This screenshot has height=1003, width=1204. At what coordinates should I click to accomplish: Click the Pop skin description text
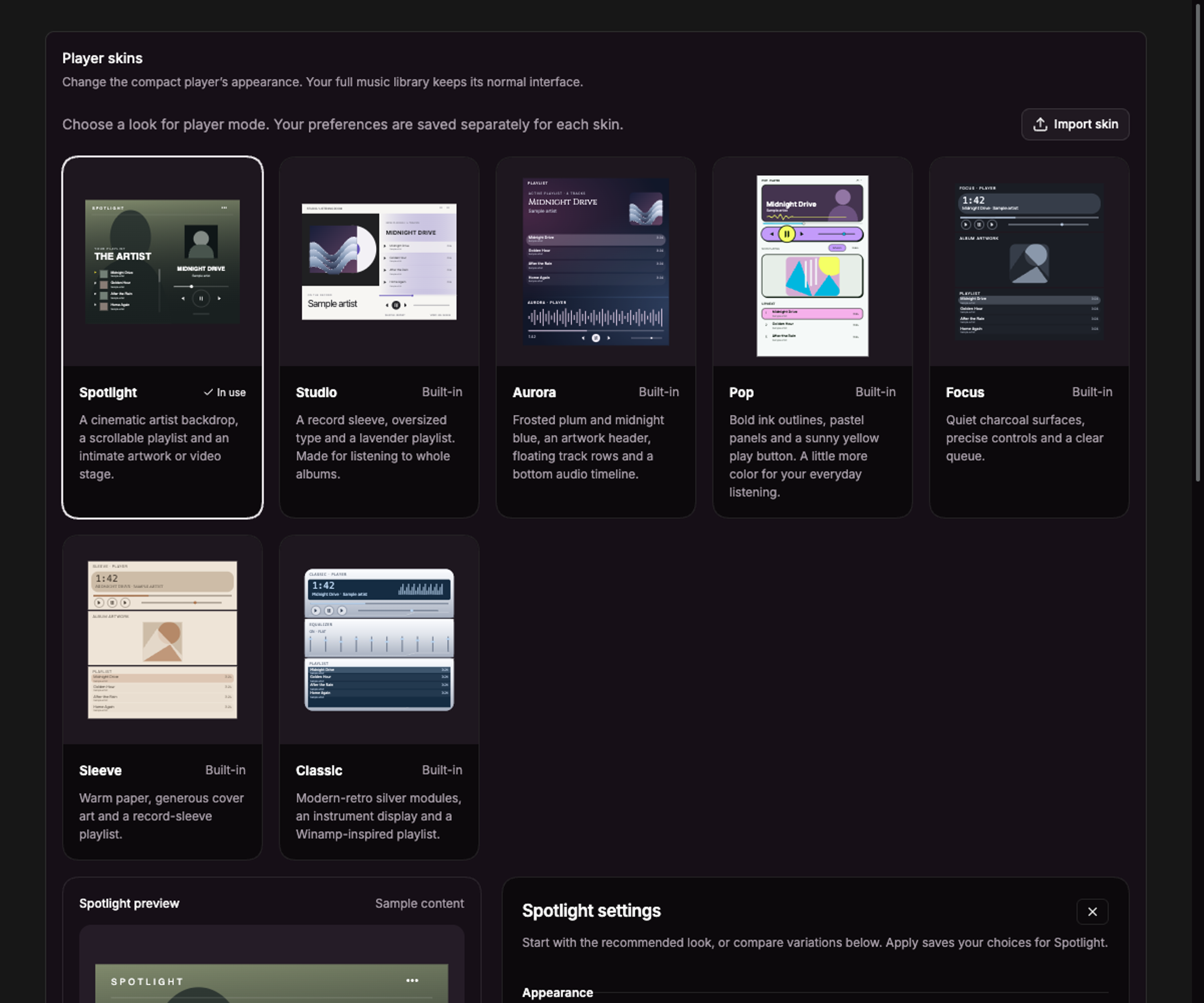pyautogui.click(x=804, y=456)
